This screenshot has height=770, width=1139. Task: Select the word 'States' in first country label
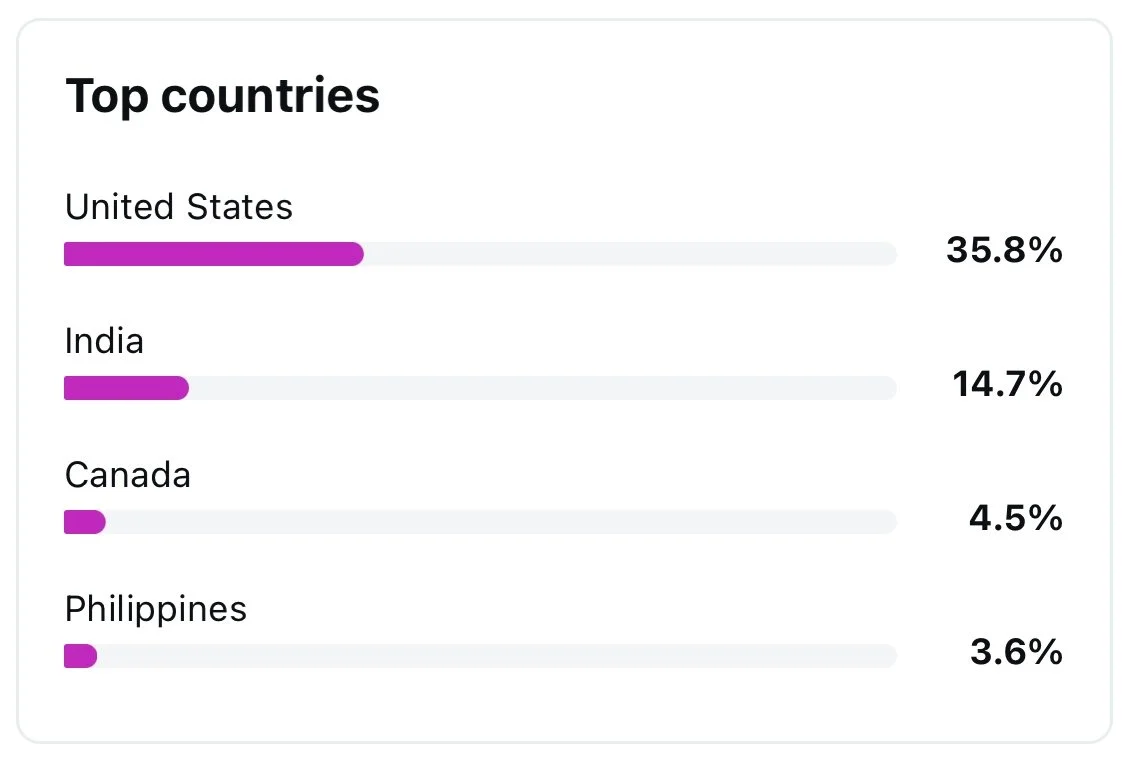[x=241, y=207]
